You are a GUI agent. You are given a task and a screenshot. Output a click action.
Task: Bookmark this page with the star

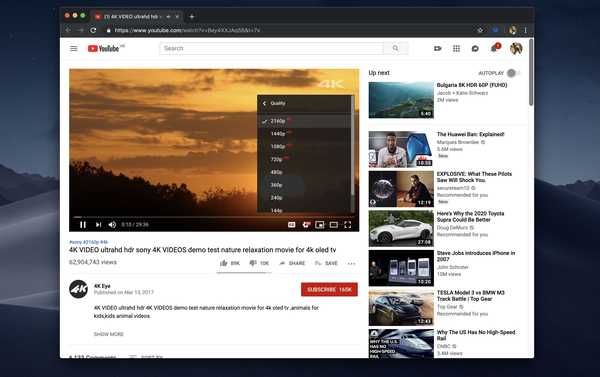coord(480,30)
